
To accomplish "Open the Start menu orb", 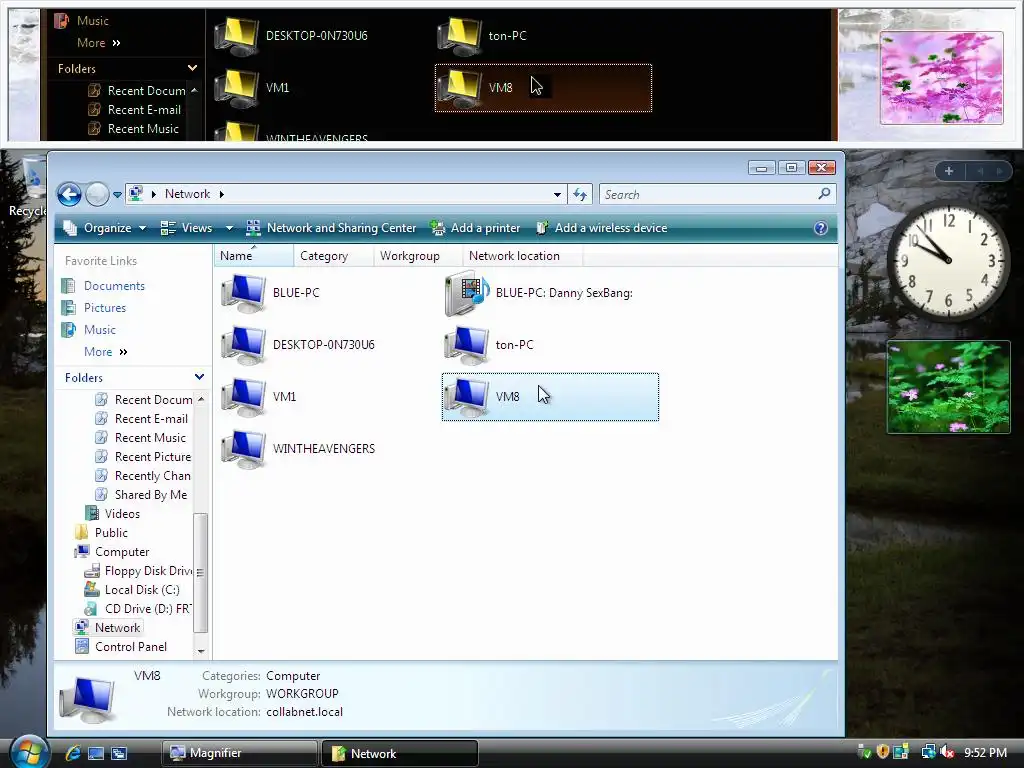I will 29,751.
